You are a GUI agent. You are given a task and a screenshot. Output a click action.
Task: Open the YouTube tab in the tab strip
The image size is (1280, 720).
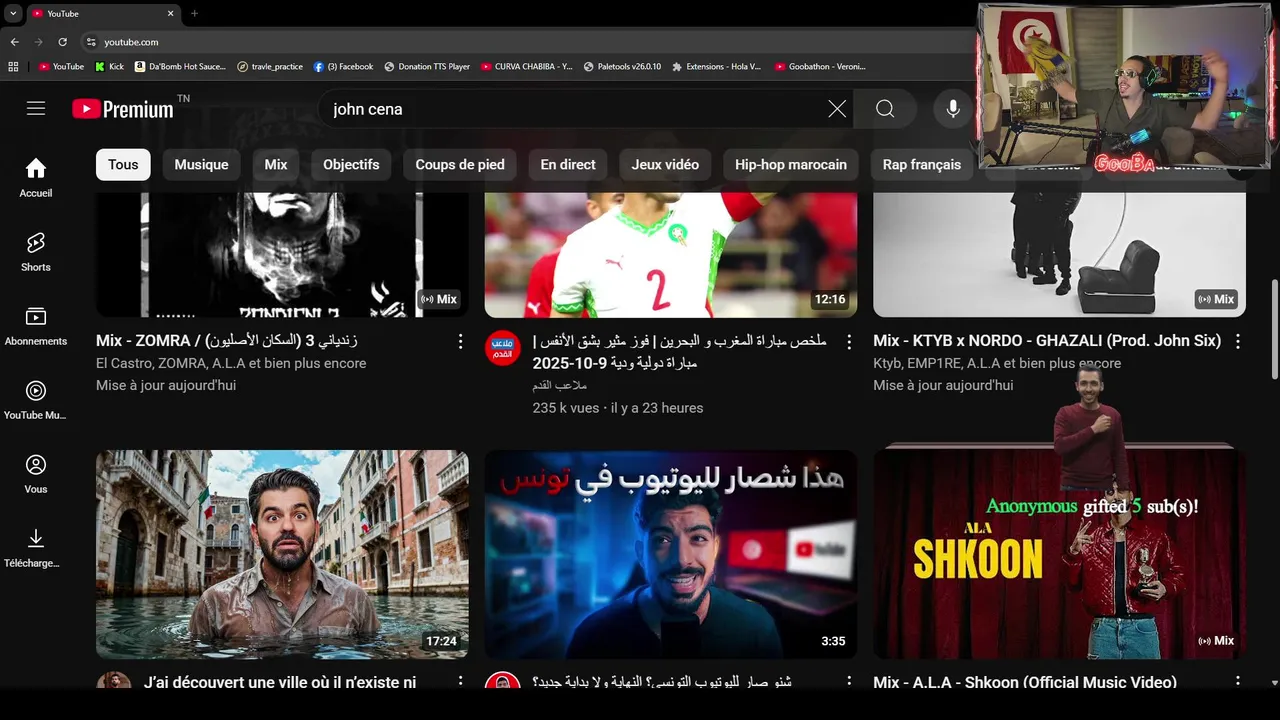[x=102, y=13]
